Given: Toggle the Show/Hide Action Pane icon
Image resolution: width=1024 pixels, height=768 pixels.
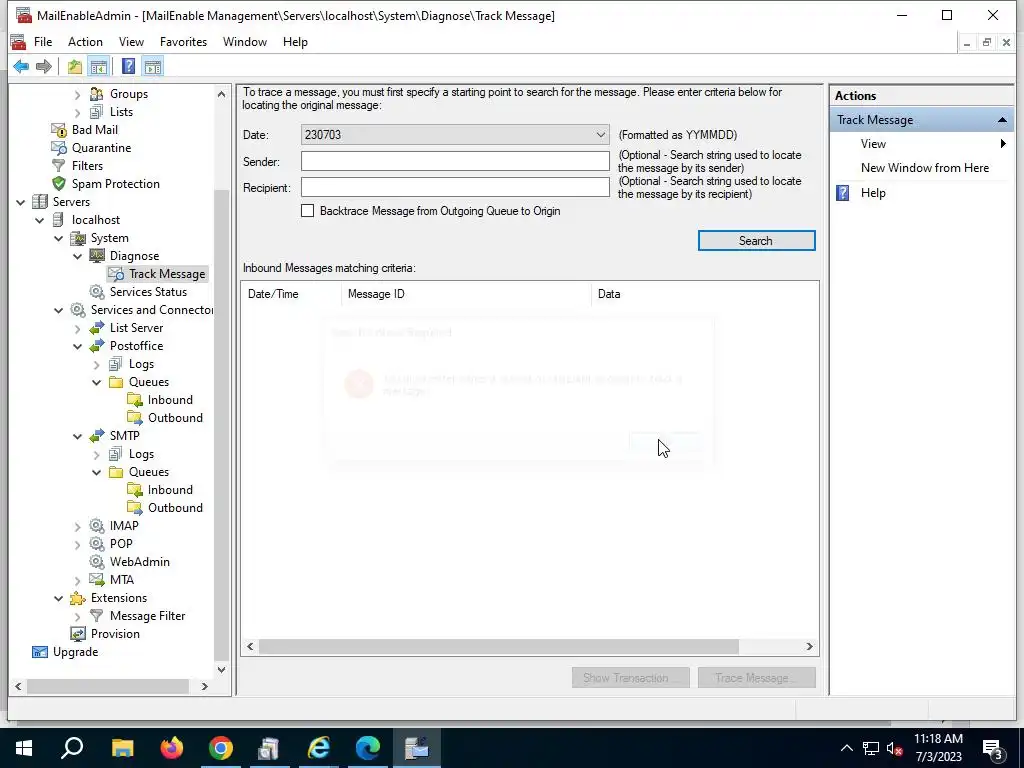Looking at the screenshot, I should pyautogui.click(x=153, y=67).
